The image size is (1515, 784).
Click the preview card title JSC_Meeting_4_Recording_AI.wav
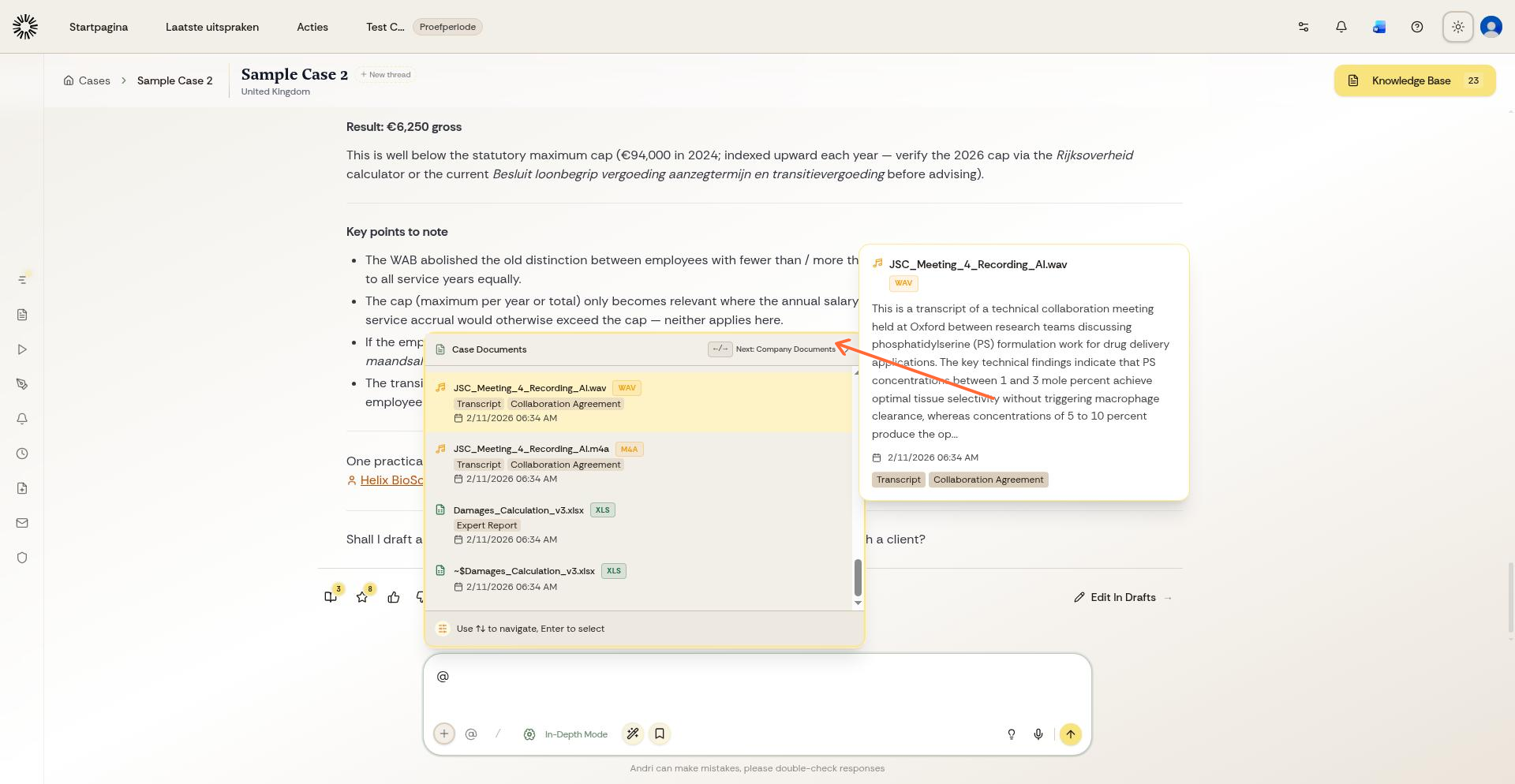tap(978, 264)
